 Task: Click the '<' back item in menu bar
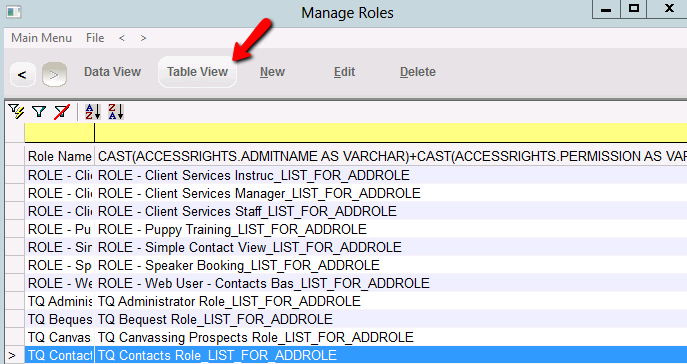click(122, 38)
